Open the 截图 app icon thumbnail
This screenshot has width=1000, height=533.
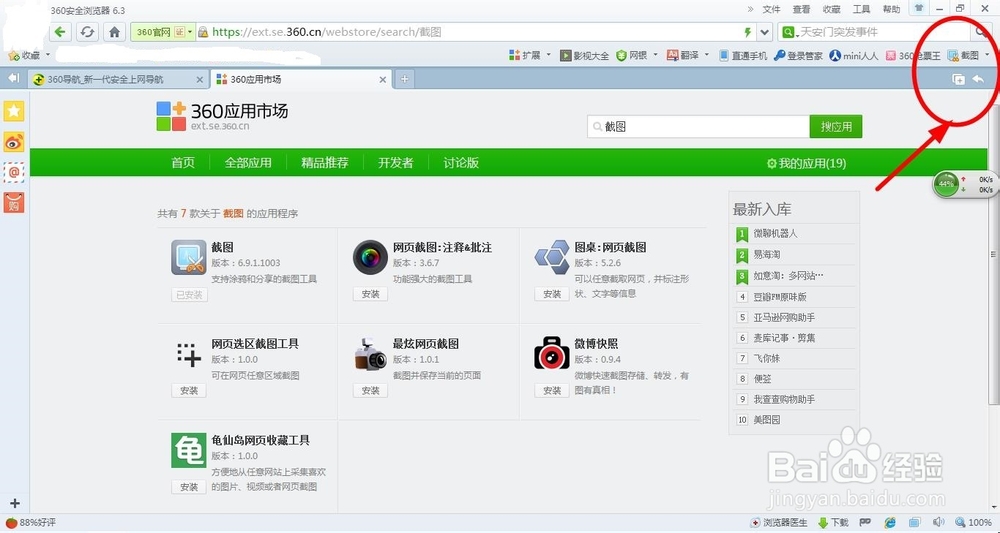(189, 258)
